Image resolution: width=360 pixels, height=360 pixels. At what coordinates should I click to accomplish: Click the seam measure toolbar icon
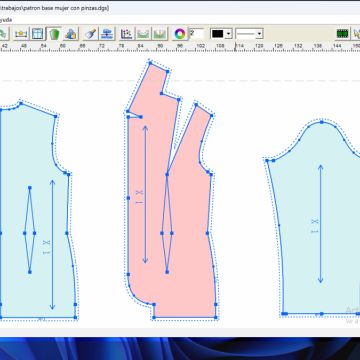(x=21, y=34)
